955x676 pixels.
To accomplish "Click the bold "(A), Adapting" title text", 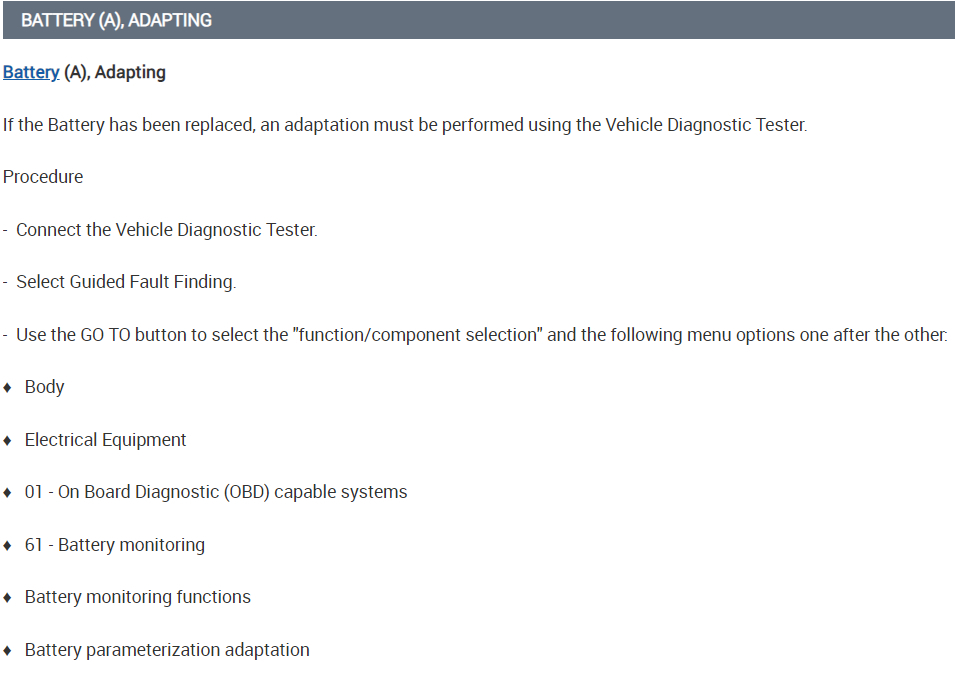I will [x=115, y=73].
